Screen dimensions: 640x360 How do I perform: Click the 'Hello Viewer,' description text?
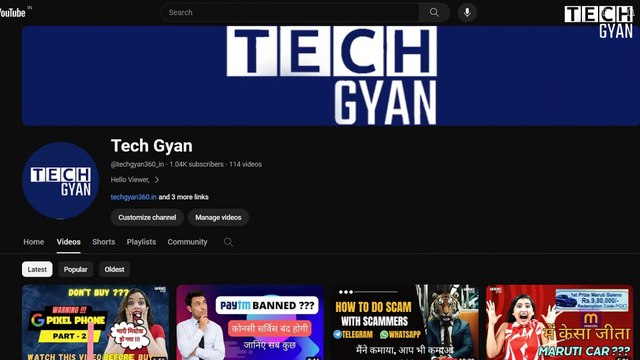coord(130,180)
